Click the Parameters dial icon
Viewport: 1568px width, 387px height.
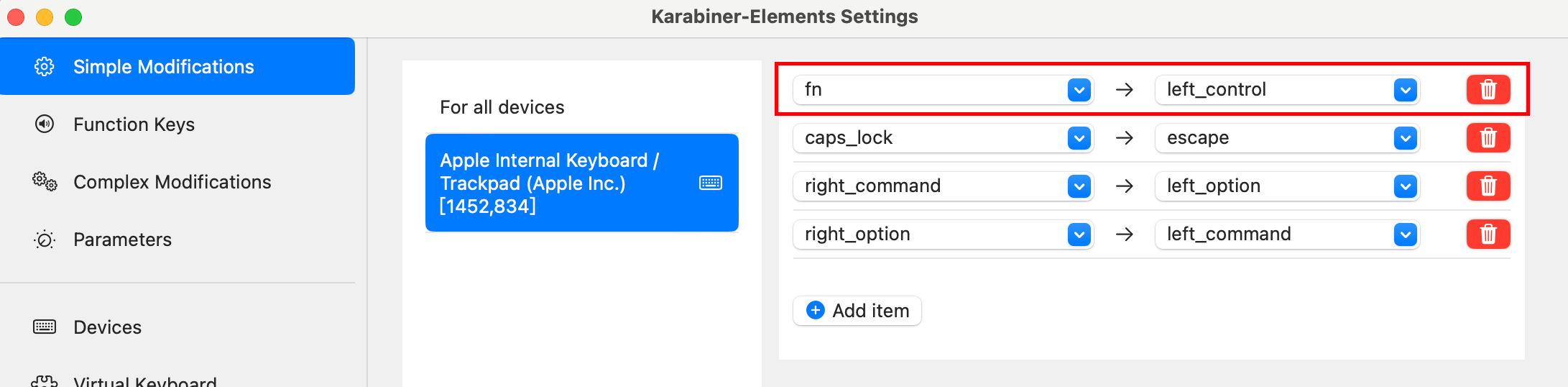tap(45, 240)
